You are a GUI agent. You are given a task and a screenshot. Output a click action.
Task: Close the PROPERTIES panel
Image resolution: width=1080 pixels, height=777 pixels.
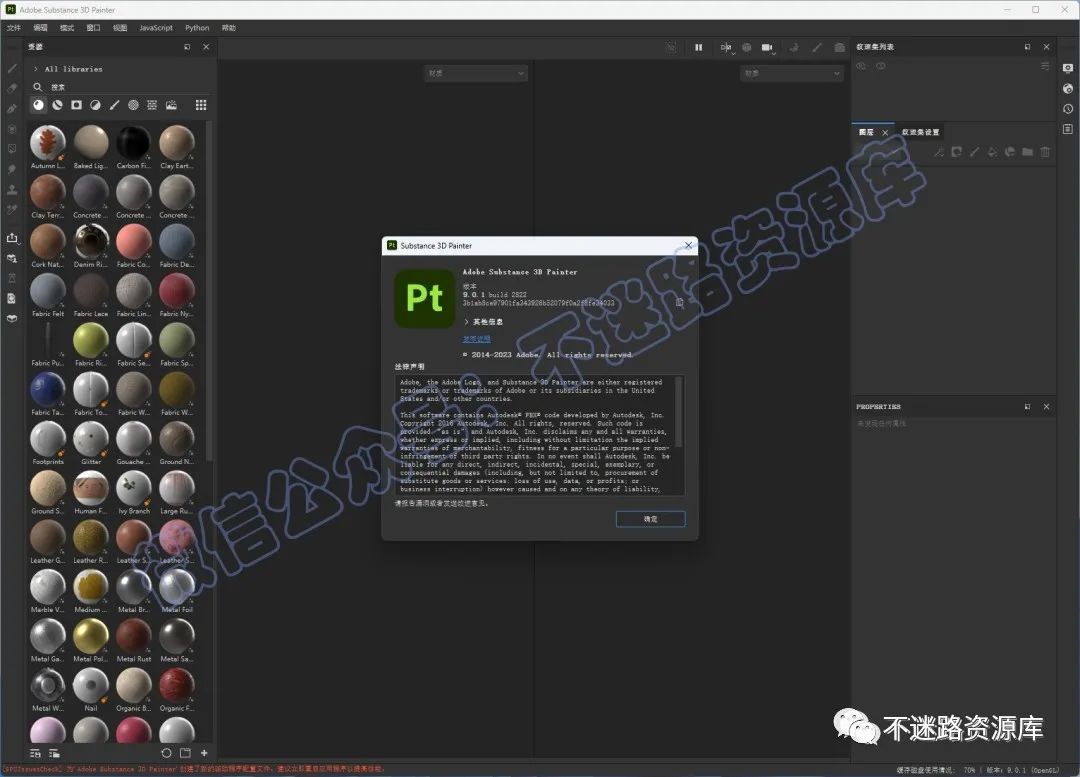1046,406
